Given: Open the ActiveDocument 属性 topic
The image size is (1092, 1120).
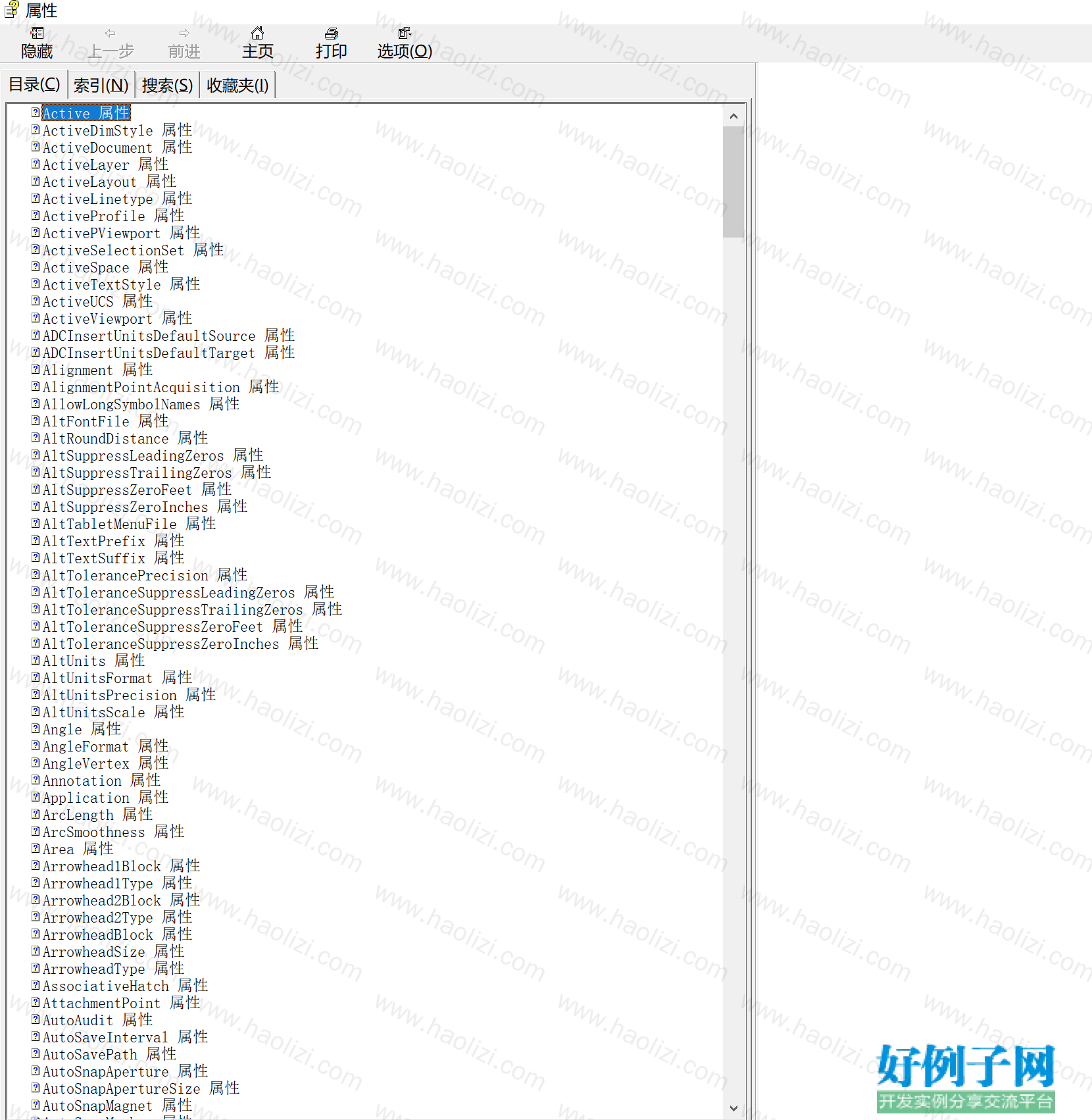Looking at the screenshot, I should click(117, 147).
